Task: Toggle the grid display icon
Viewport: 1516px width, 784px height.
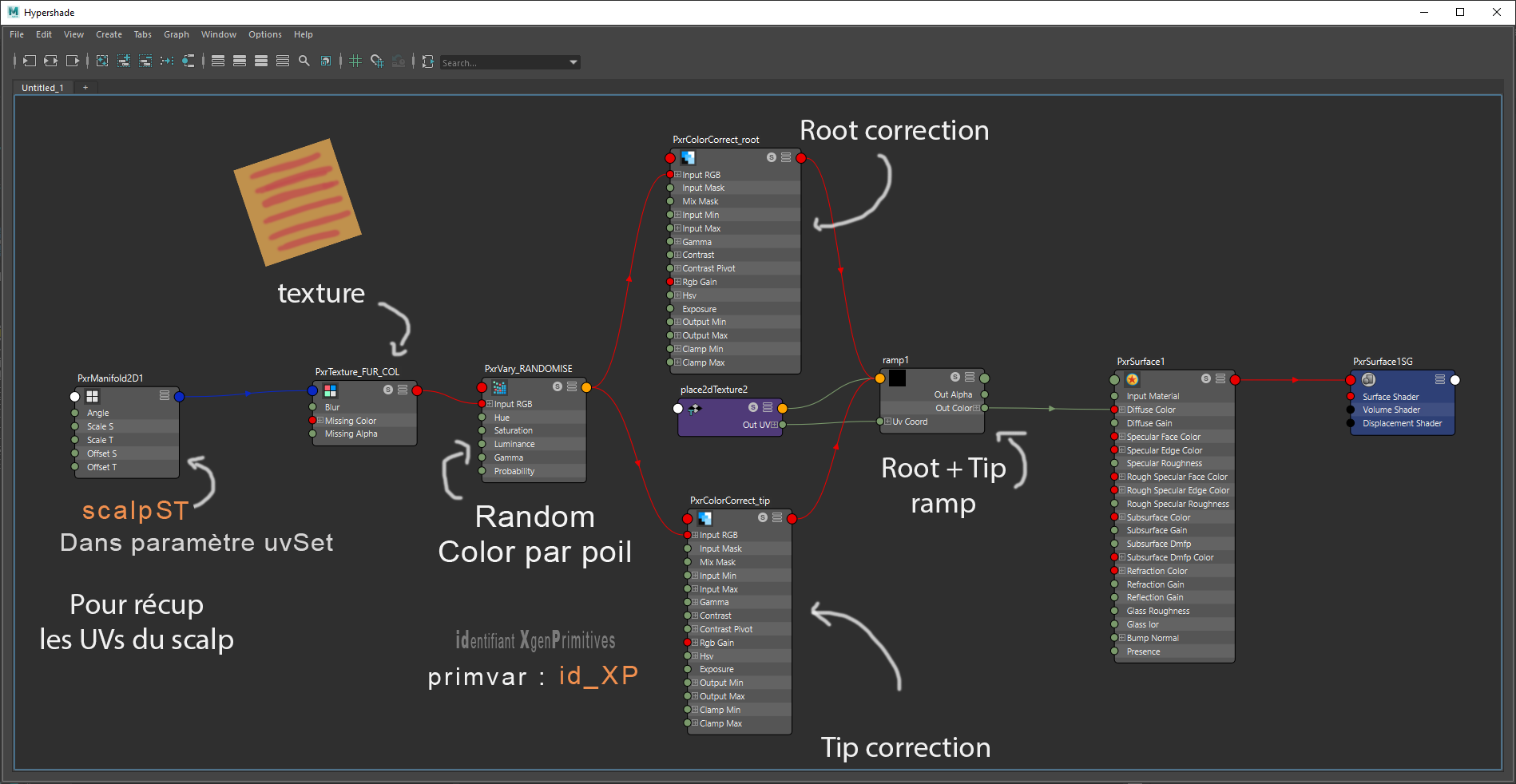Action: click(x=355, y=61)
